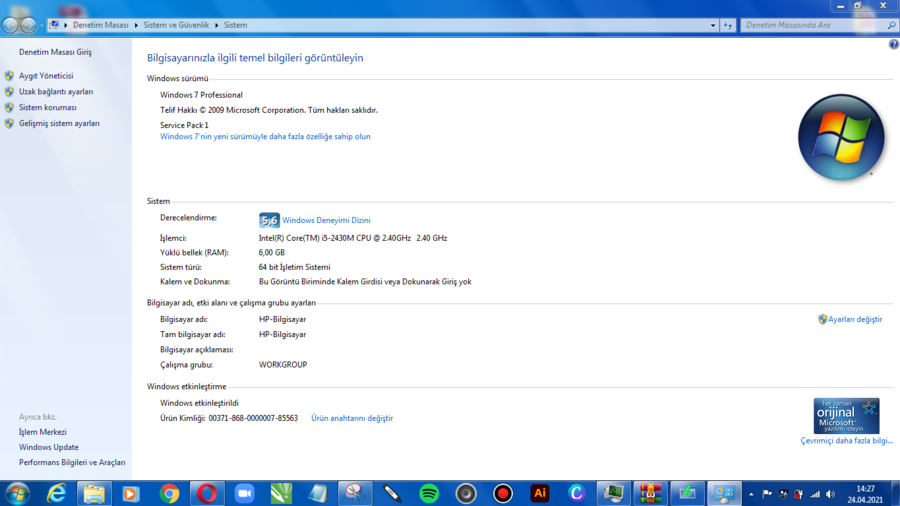
Task: Open Action Center flag tray icon
Action: click(x=767, y=494)
